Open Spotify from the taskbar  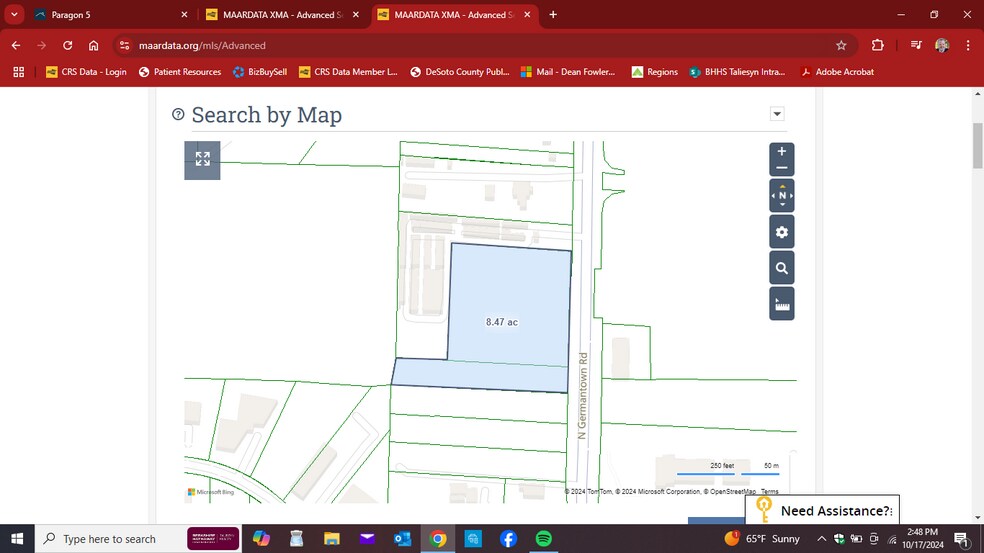tap(543, 539)
